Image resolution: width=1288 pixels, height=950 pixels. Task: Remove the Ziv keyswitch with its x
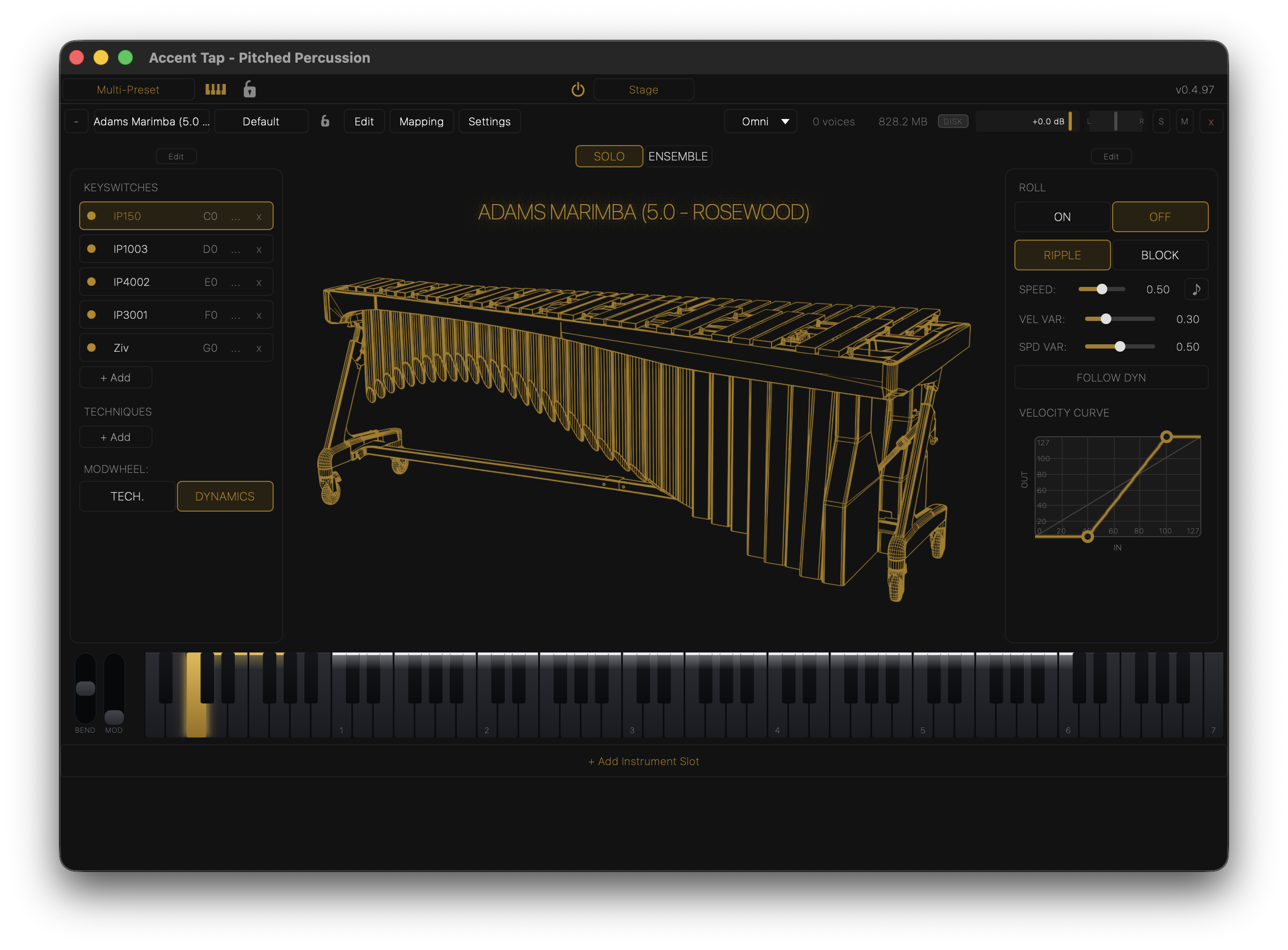click(x=259, y=349)
